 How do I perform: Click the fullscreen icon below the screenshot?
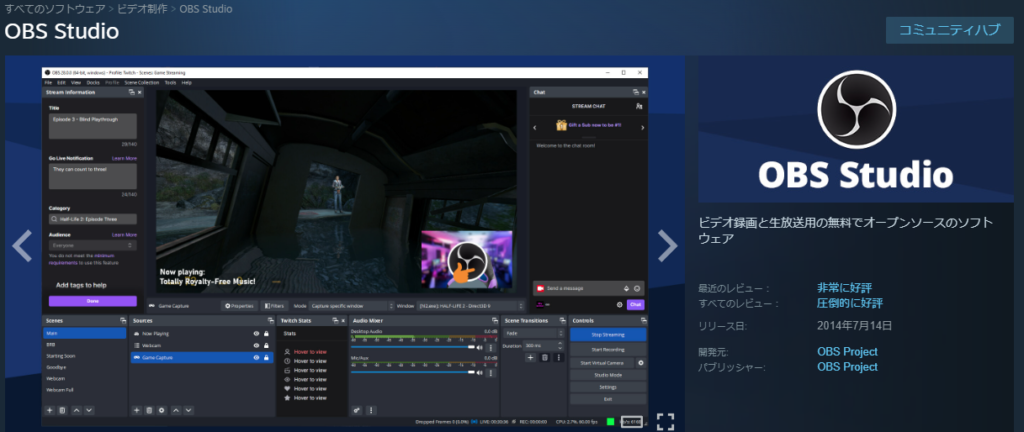pyautogui.click(x=666, y=421)
